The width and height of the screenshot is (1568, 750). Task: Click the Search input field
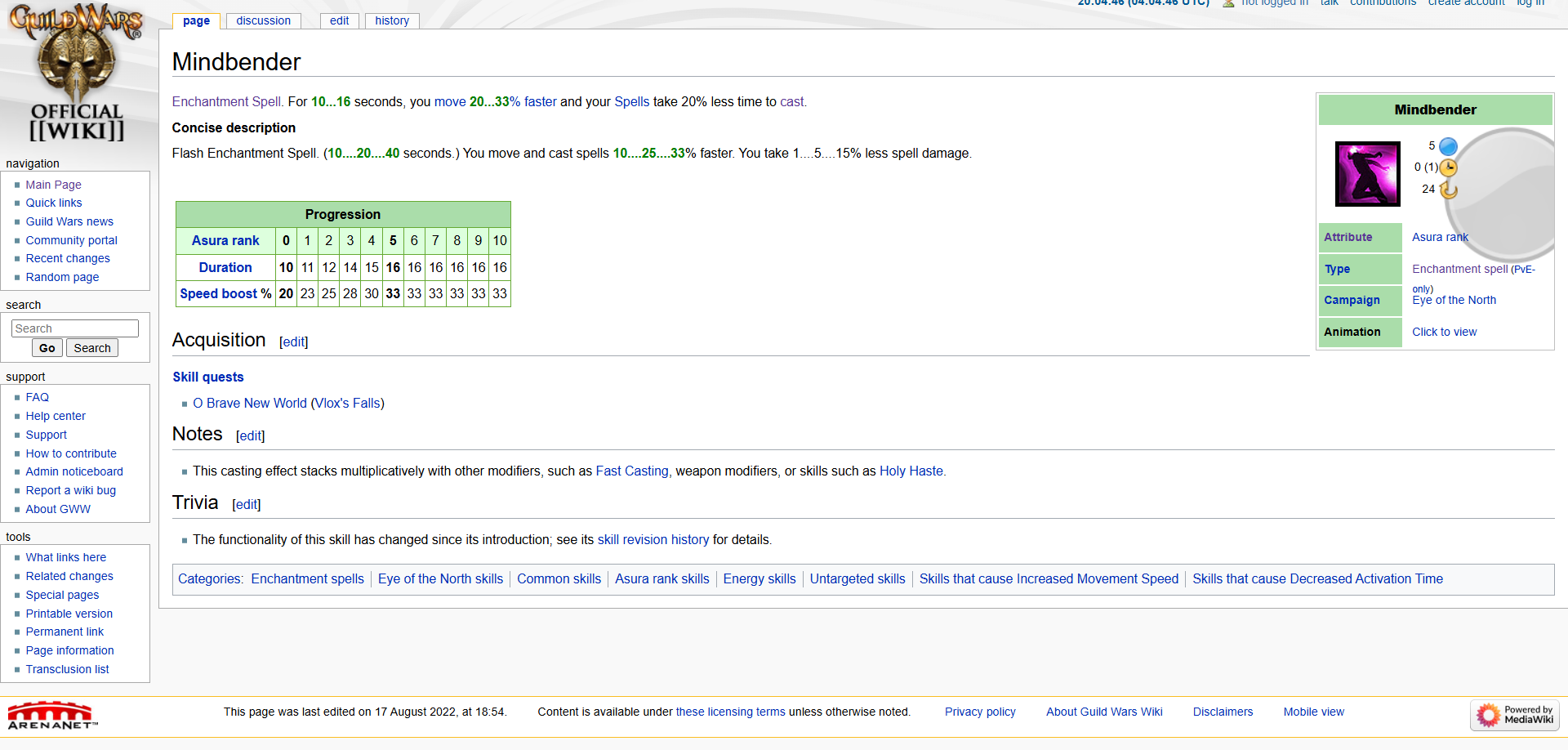point(75,328)
